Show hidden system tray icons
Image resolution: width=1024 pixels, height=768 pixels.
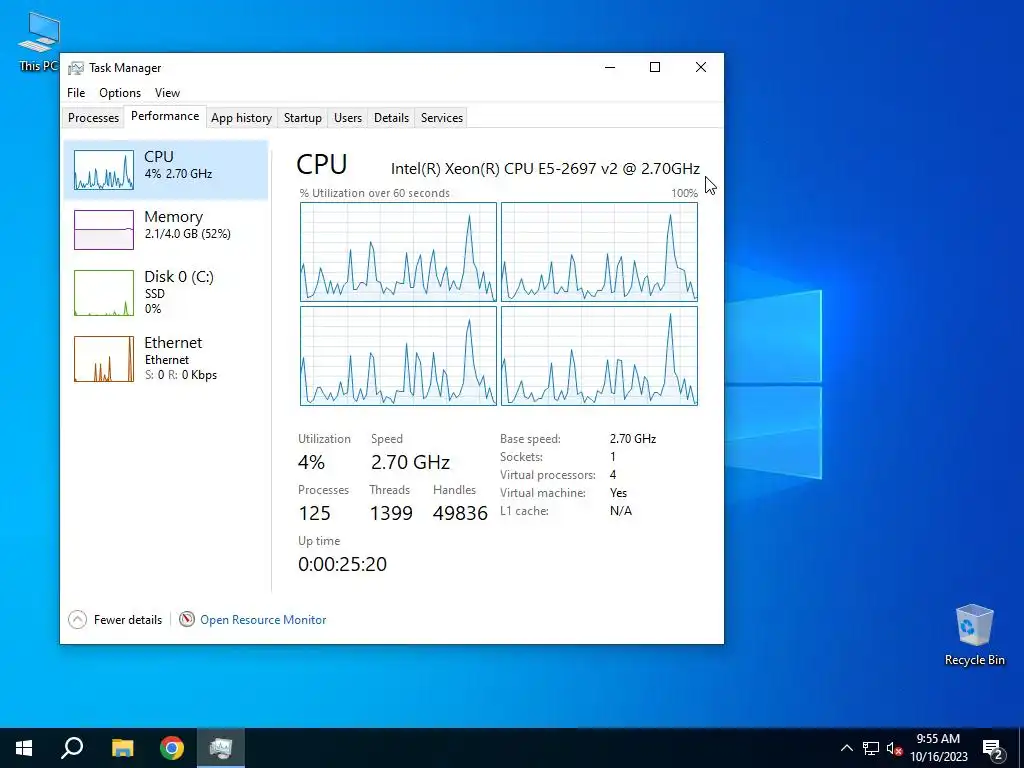(x=846, y=748)
